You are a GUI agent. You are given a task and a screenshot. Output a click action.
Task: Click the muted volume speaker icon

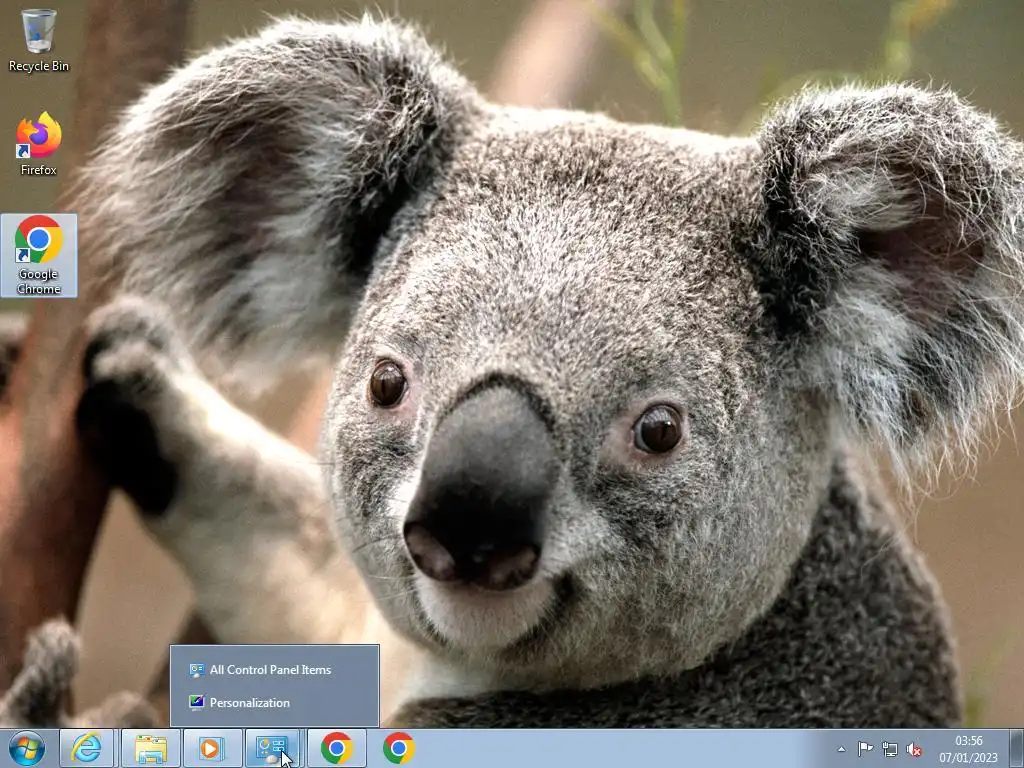click(914, 749)
